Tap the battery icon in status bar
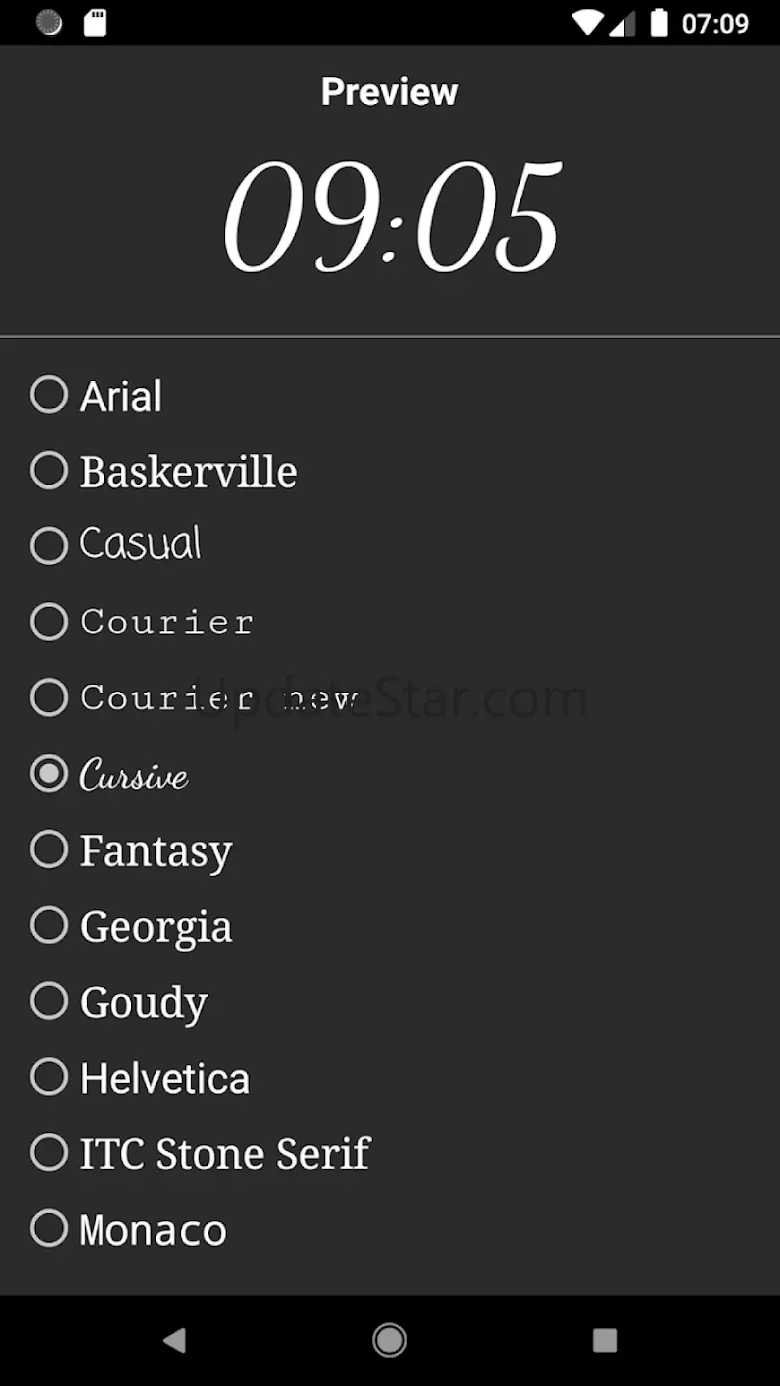The width and height of the screenshot is (780, 1386). coord(659,22)
